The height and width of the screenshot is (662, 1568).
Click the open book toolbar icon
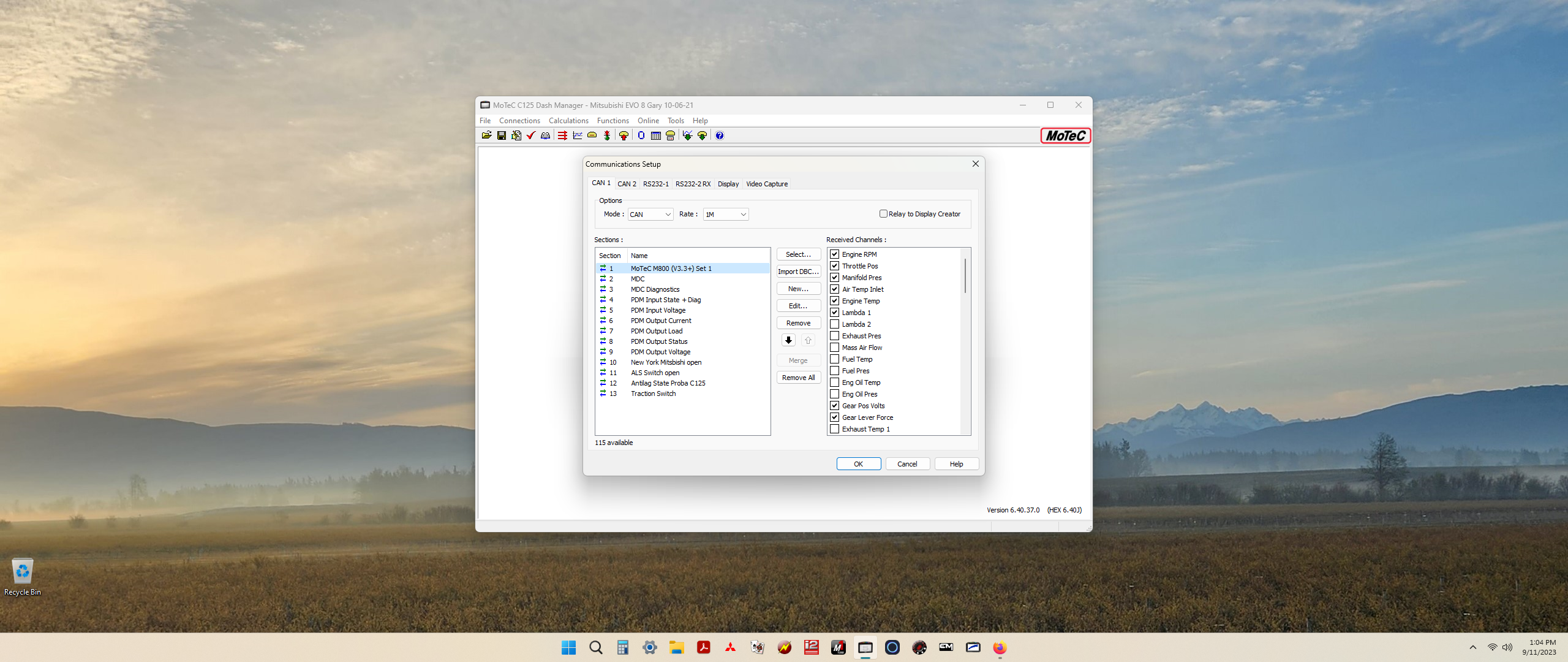pos(545,135)
